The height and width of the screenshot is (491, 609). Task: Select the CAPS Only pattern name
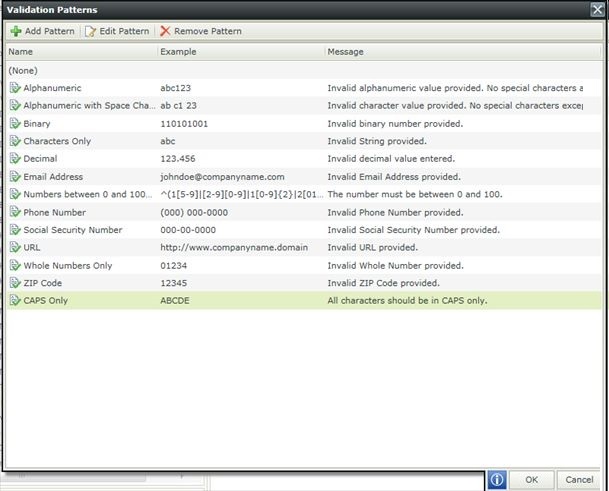(x=45, y=300)
